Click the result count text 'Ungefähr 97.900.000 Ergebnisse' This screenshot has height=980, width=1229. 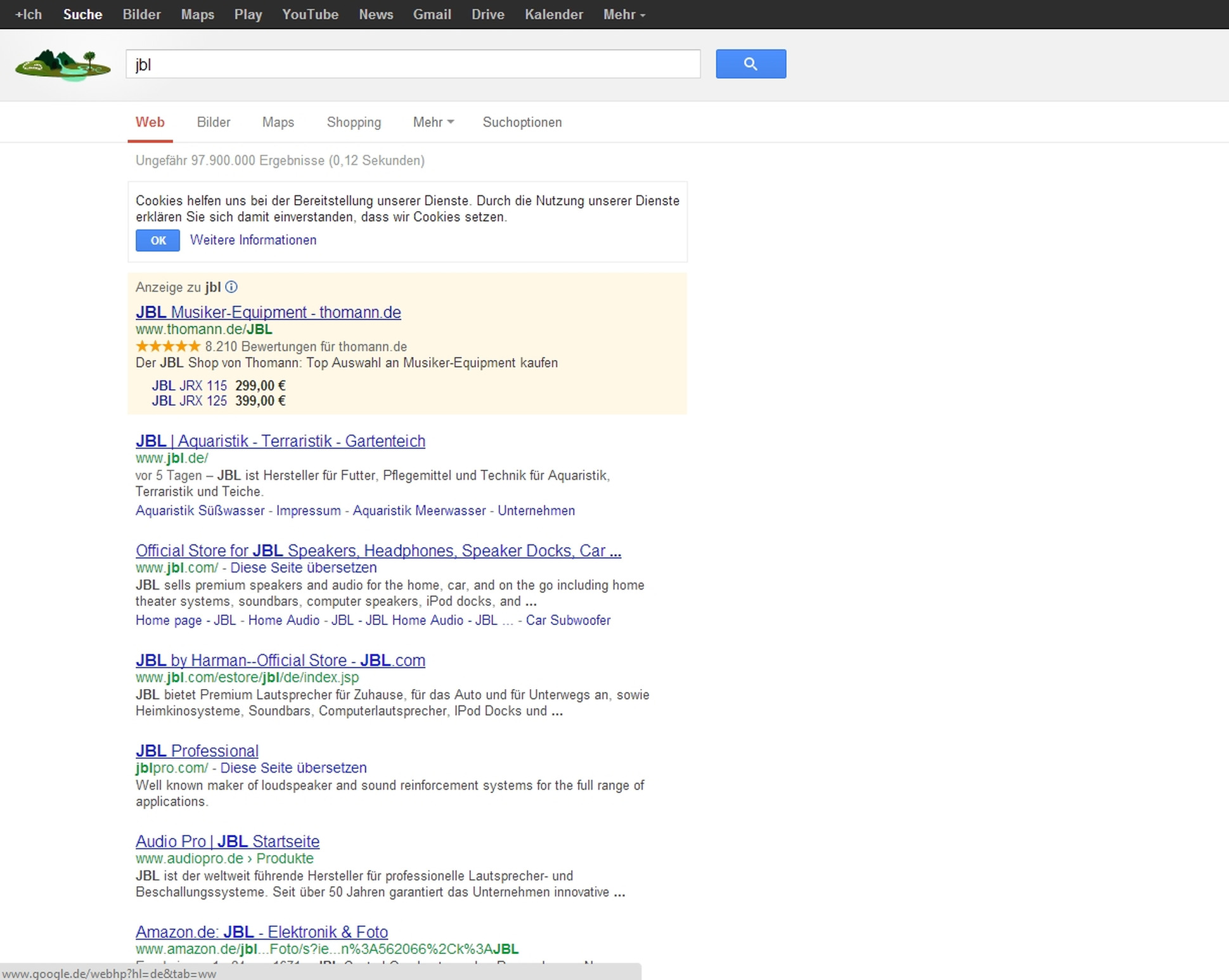coord(229,160)
